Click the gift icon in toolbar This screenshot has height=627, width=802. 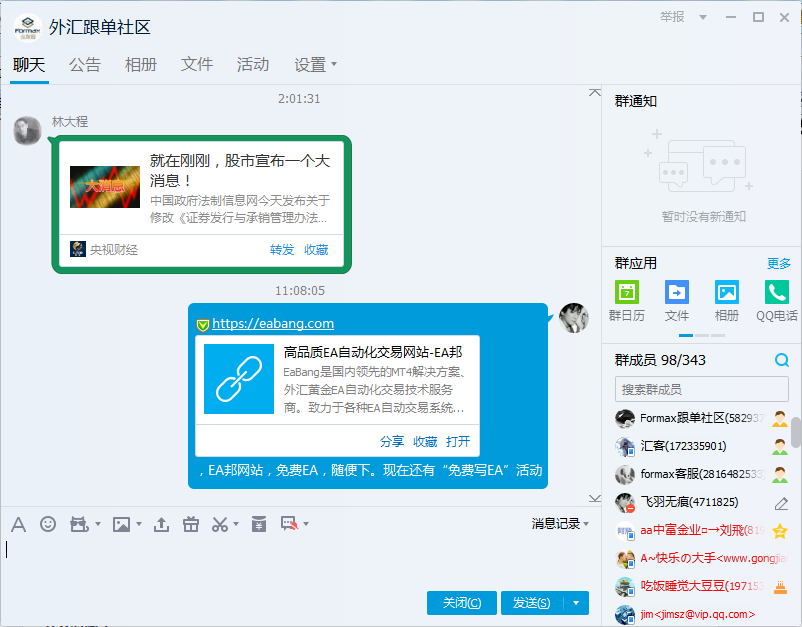(x=191, y=524)
